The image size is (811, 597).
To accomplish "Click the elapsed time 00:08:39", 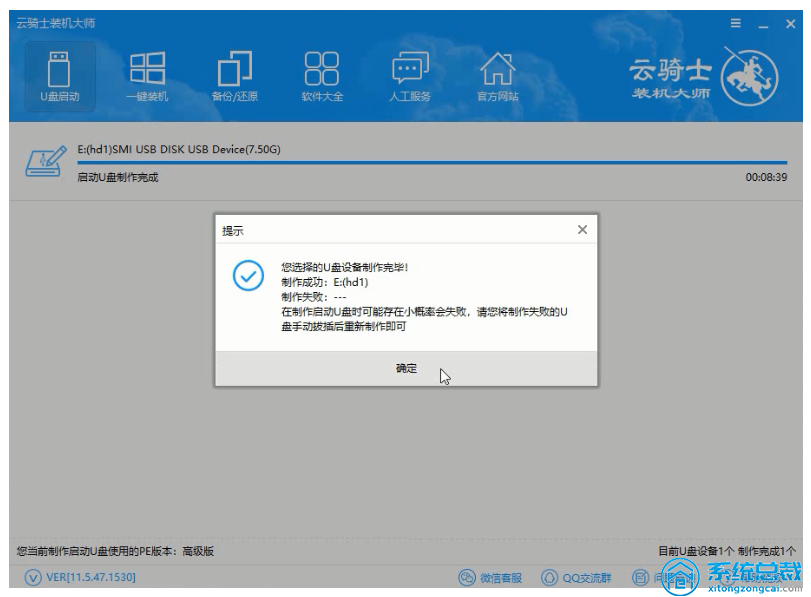I will click(x=766, y=177).
